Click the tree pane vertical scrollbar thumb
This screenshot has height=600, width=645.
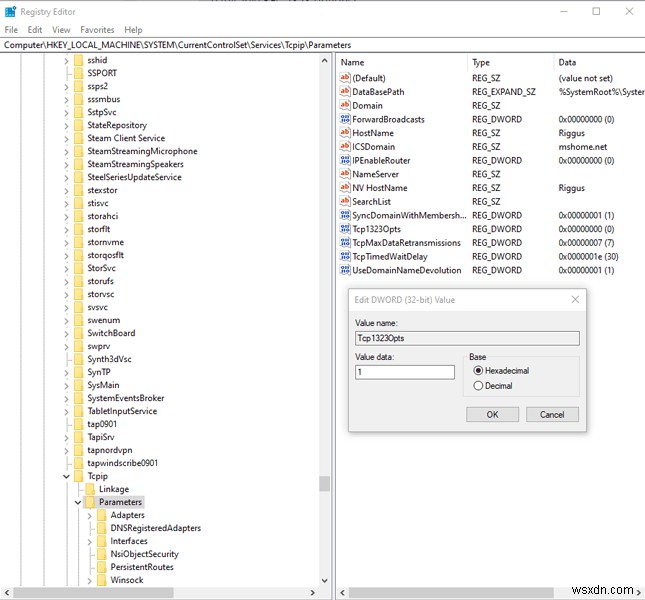click(x=325, y=484)
